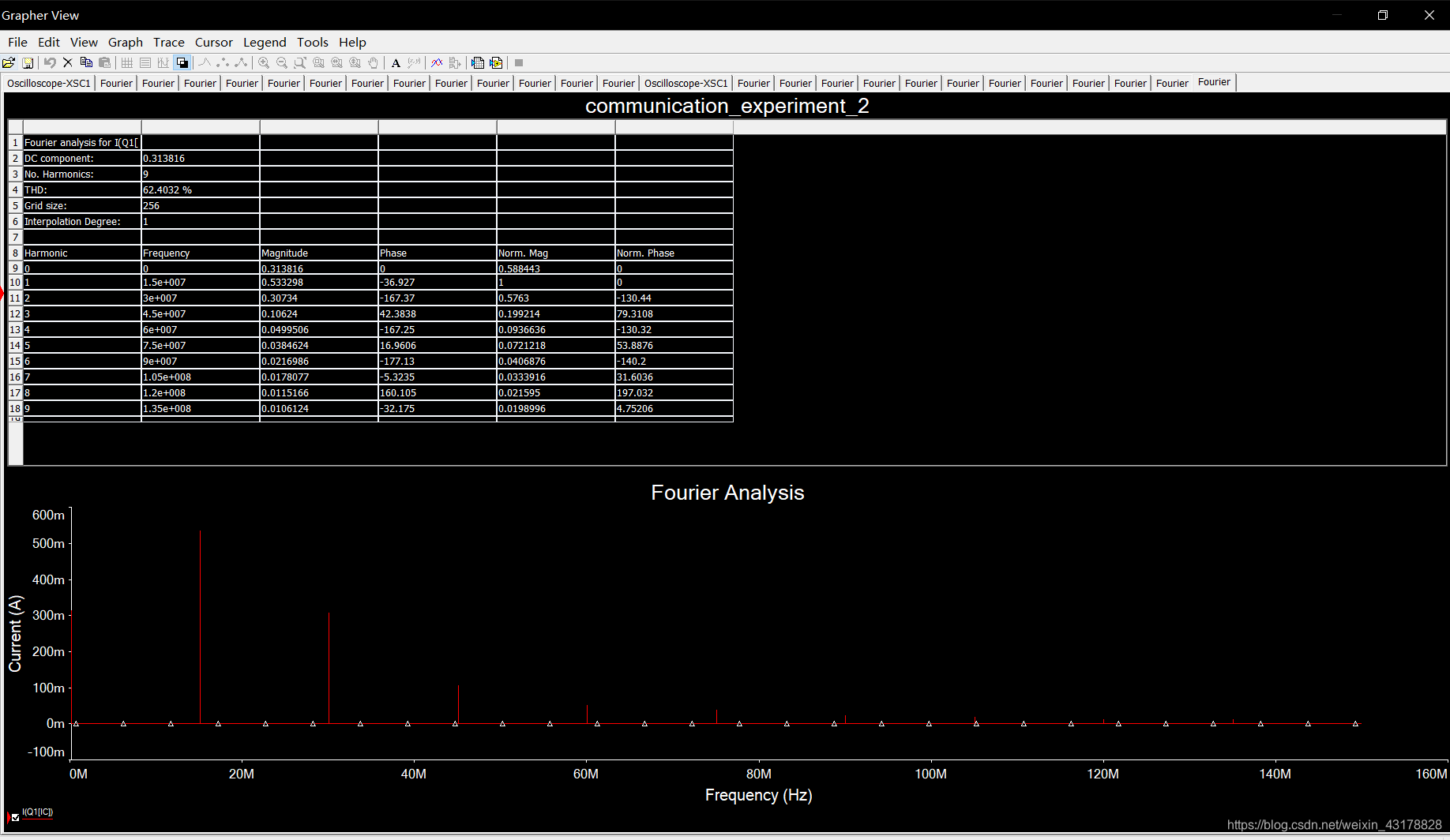This screenshot has height=840, width=1450.
Task: Select the currently active last Fourier tab
Action: coord(1214,82)
